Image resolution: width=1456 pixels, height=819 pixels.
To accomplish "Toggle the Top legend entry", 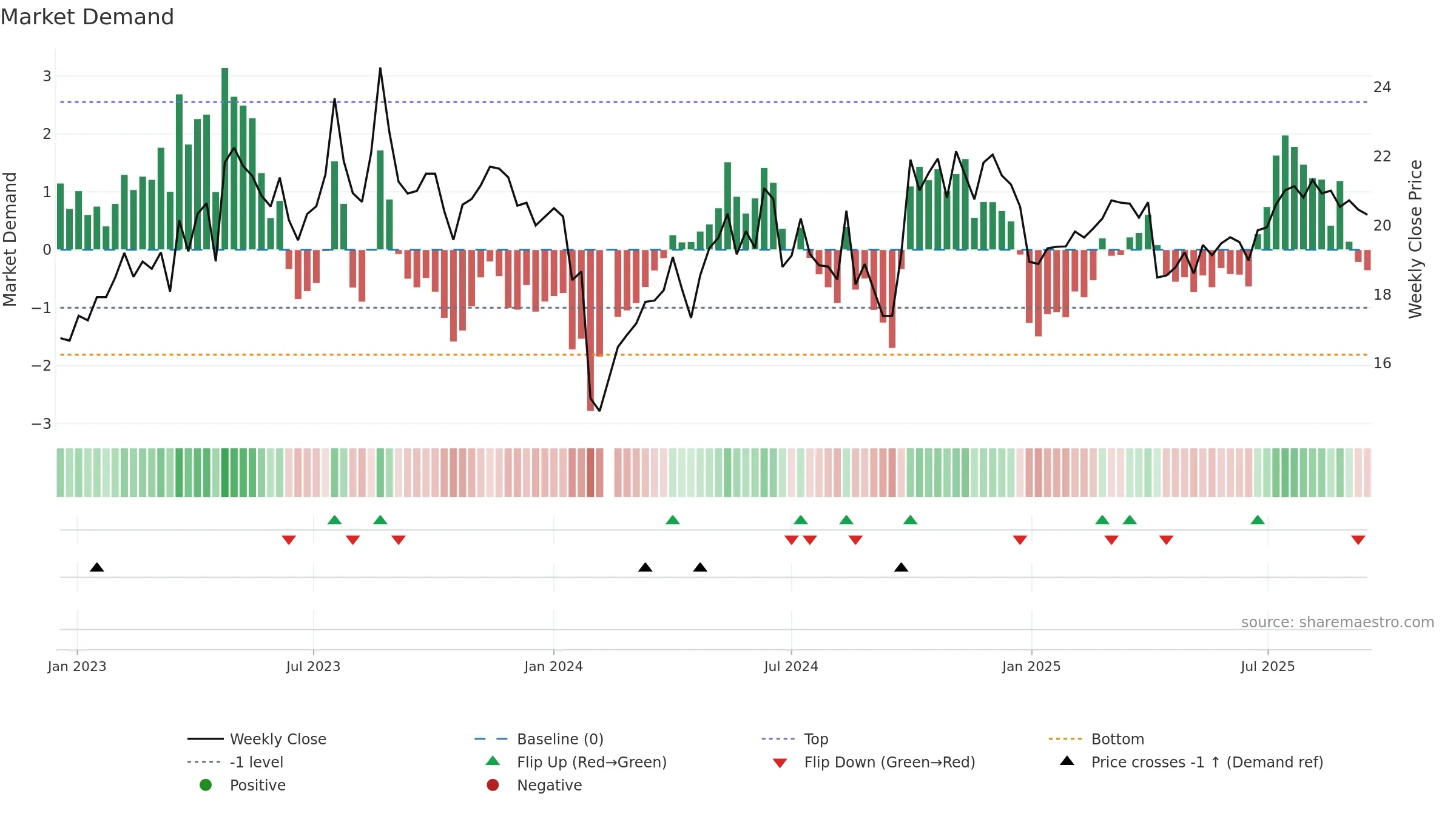I will coord(795,739).
